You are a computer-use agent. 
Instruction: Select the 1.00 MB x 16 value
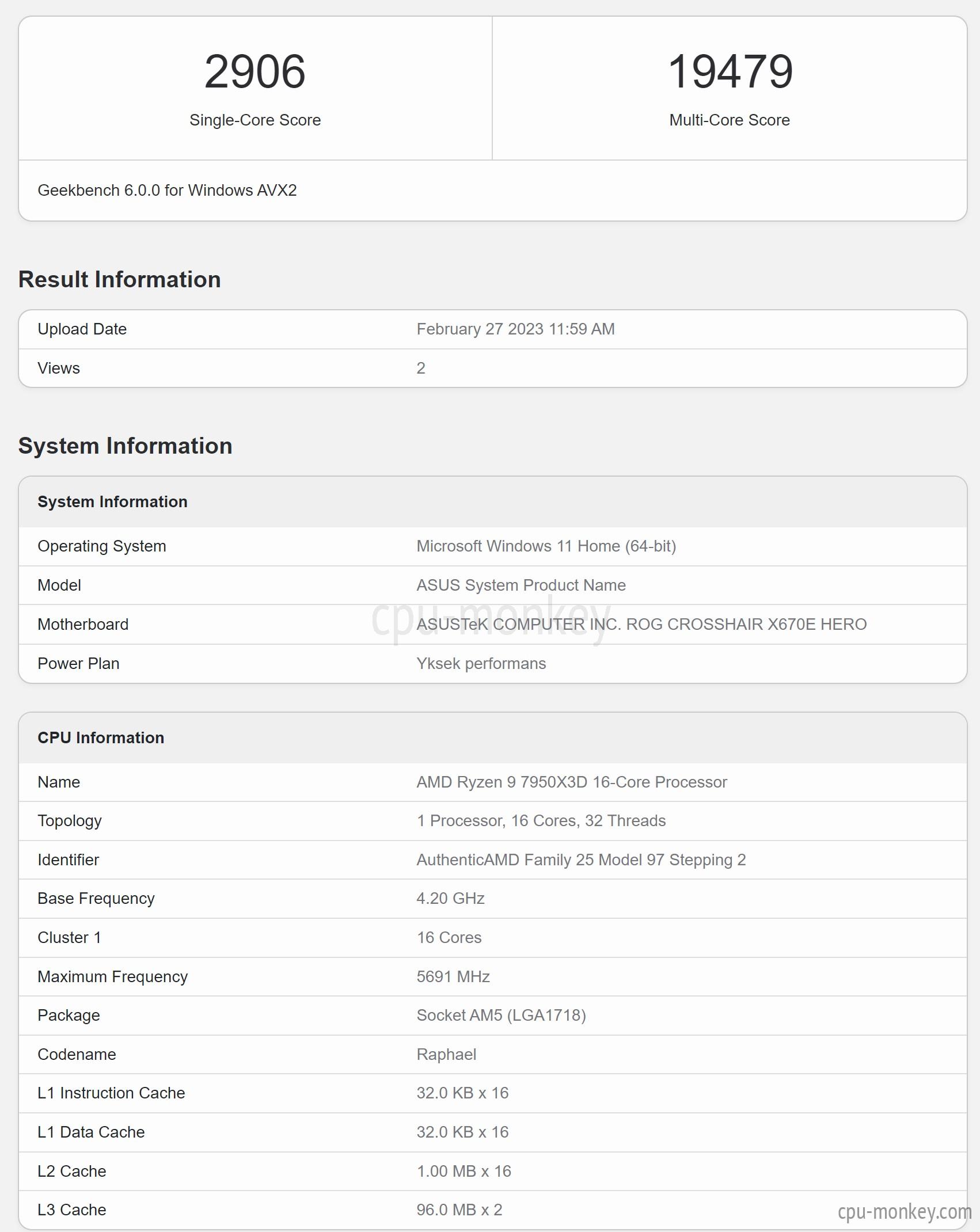pos(464,1171)
